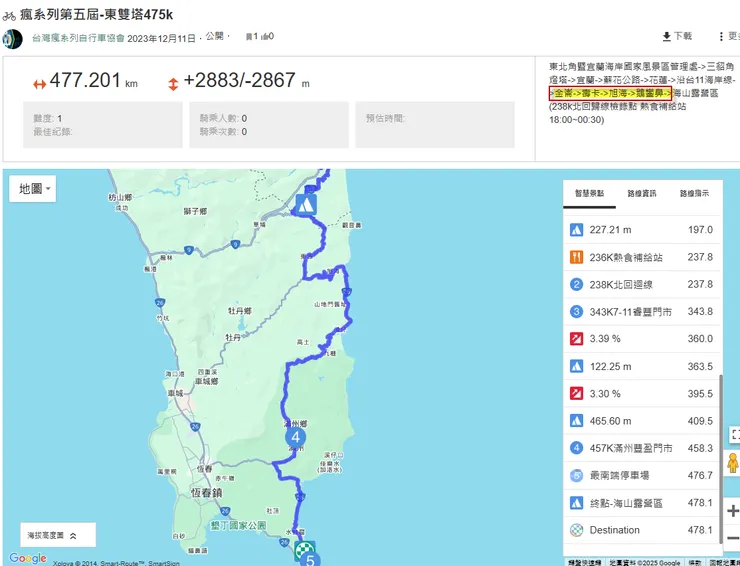Click the checkered finish flag map marker
740x566 pixels.
click(x=305, y=550)
